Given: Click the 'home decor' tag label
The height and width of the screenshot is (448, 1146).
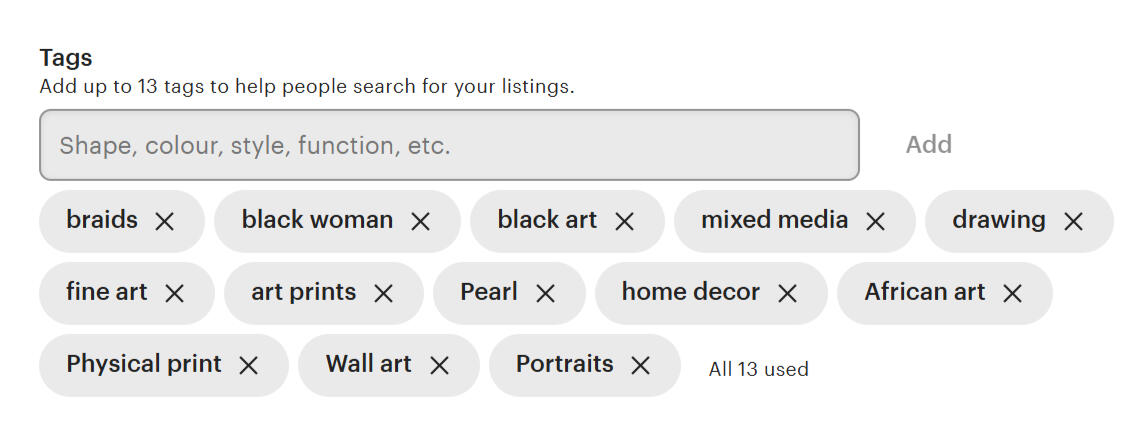Looking at the screenshot, I should (x=690, y=292).
